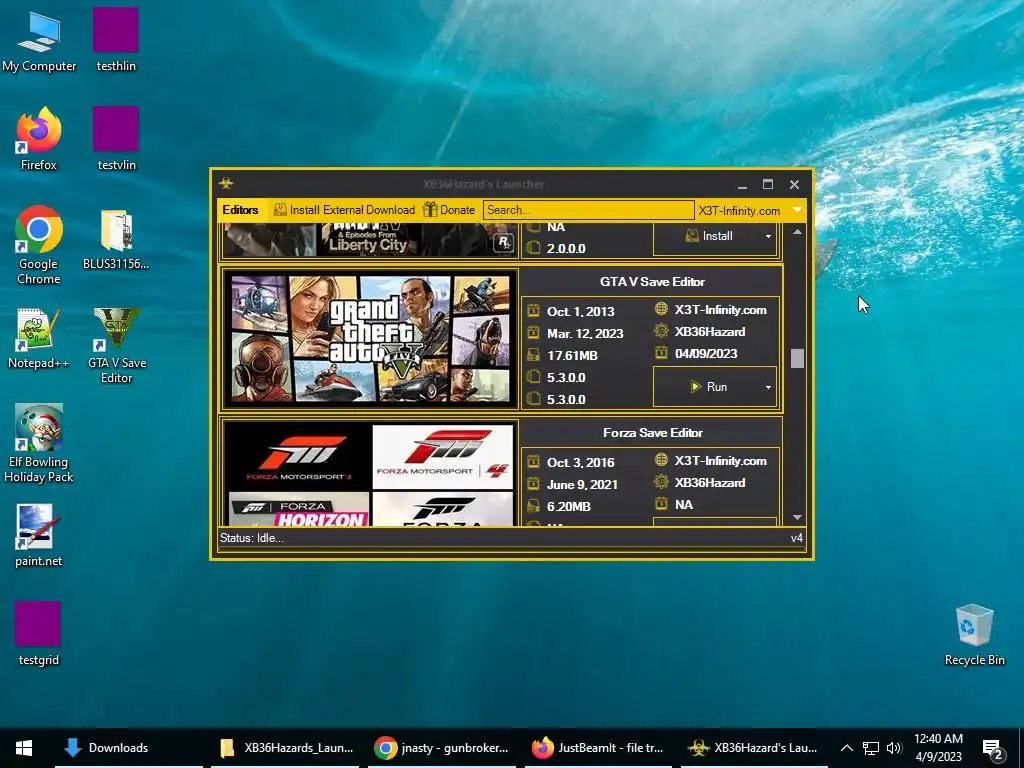
Task: Switch to Firefox JustBeamIt taskbar item
Action: pyautogui.click(x=597, y=748)
